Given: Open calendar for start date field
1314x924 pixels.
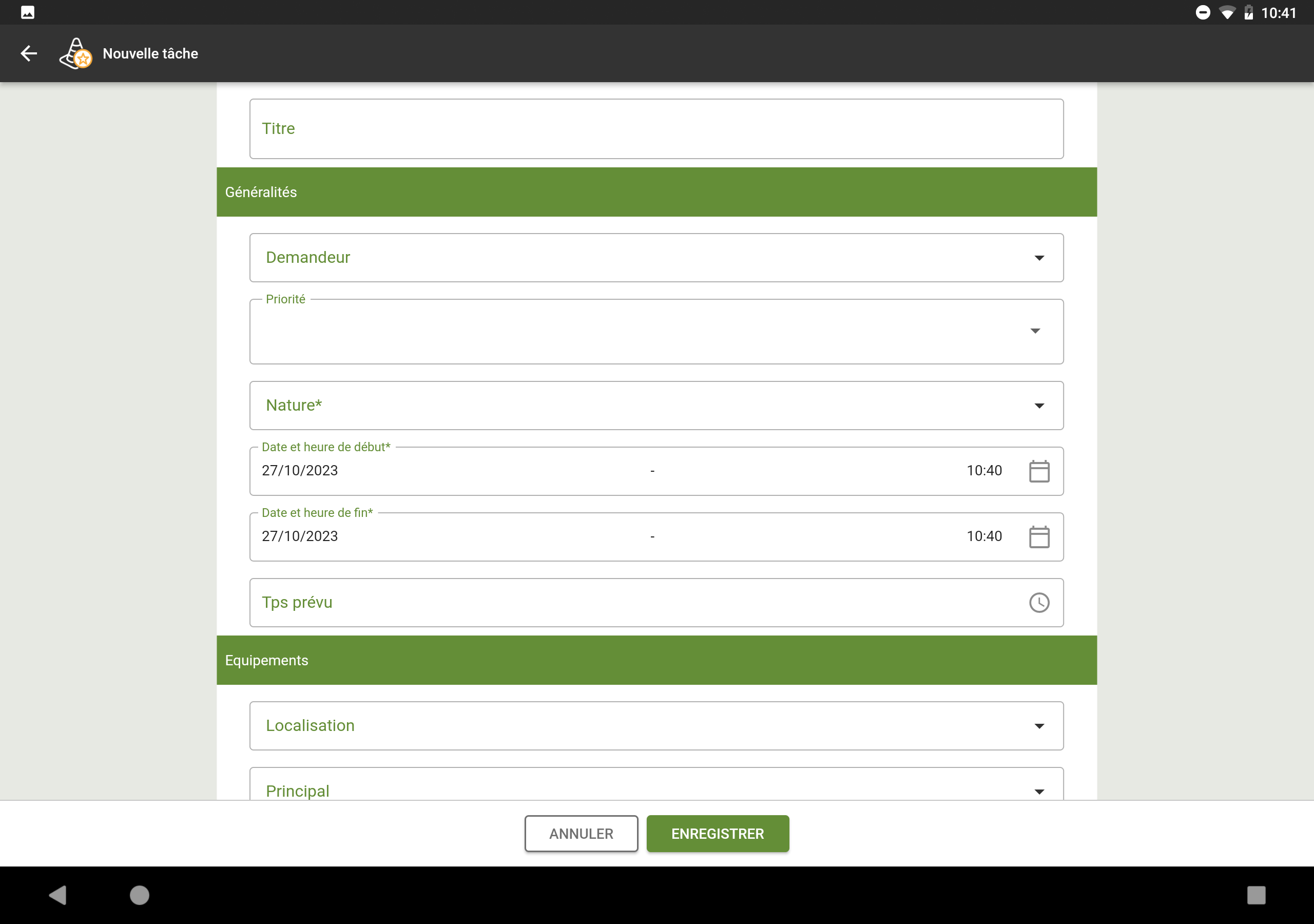Looking at the screenshot, I should [x=1039, y=471].
